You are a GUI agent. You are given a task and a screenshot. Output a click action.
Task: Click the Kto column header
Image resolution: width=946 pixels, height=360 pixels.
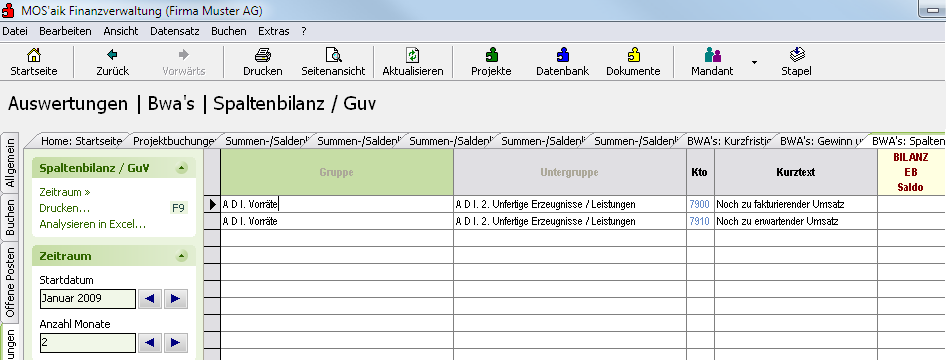(x=700, y=172)
